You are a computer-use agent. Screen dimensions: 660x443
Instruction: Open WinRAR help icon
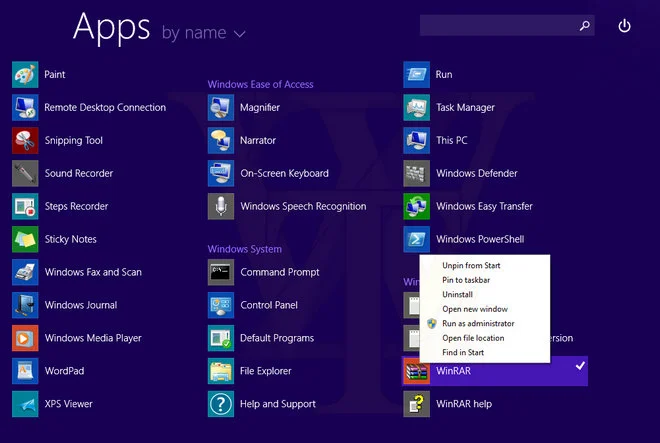(x=417, y=404)
